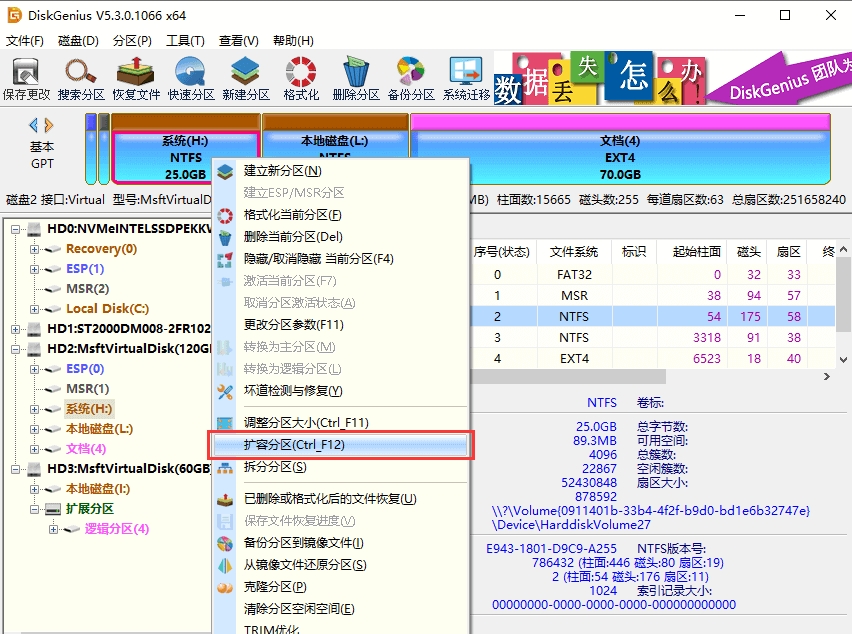This screenshot has height=634, width=852.
Task: Click the next disk right arrow
Action: 48,125
